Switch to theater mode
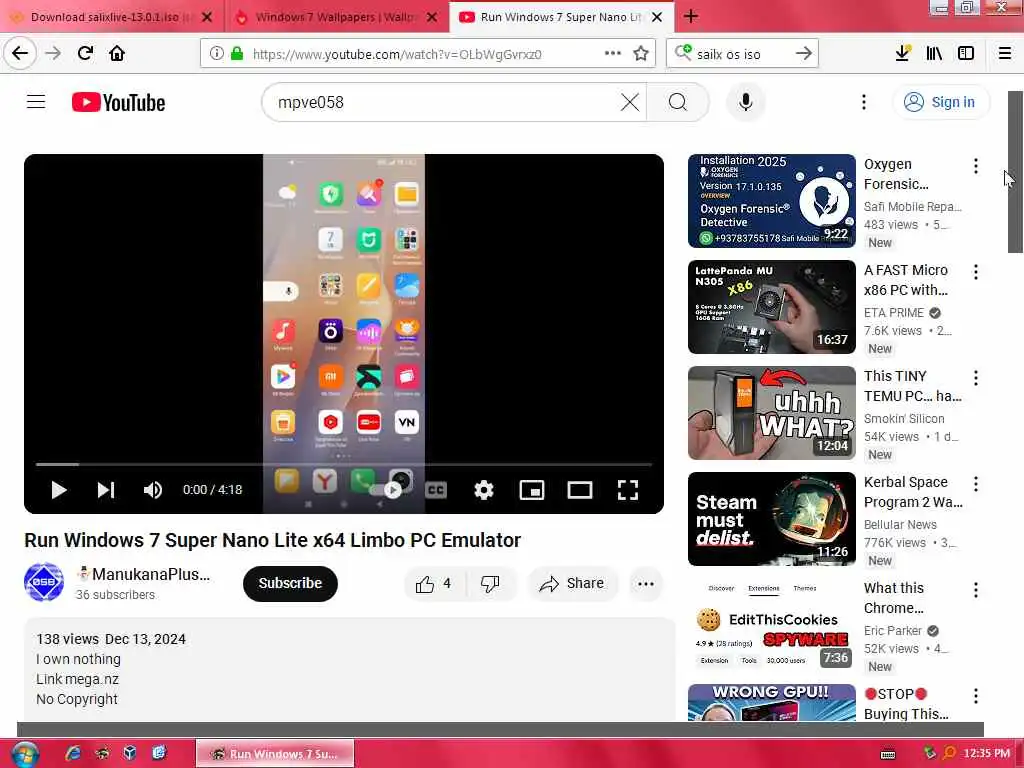Screen dimensions: 1024x768 [x=579, y=490]
